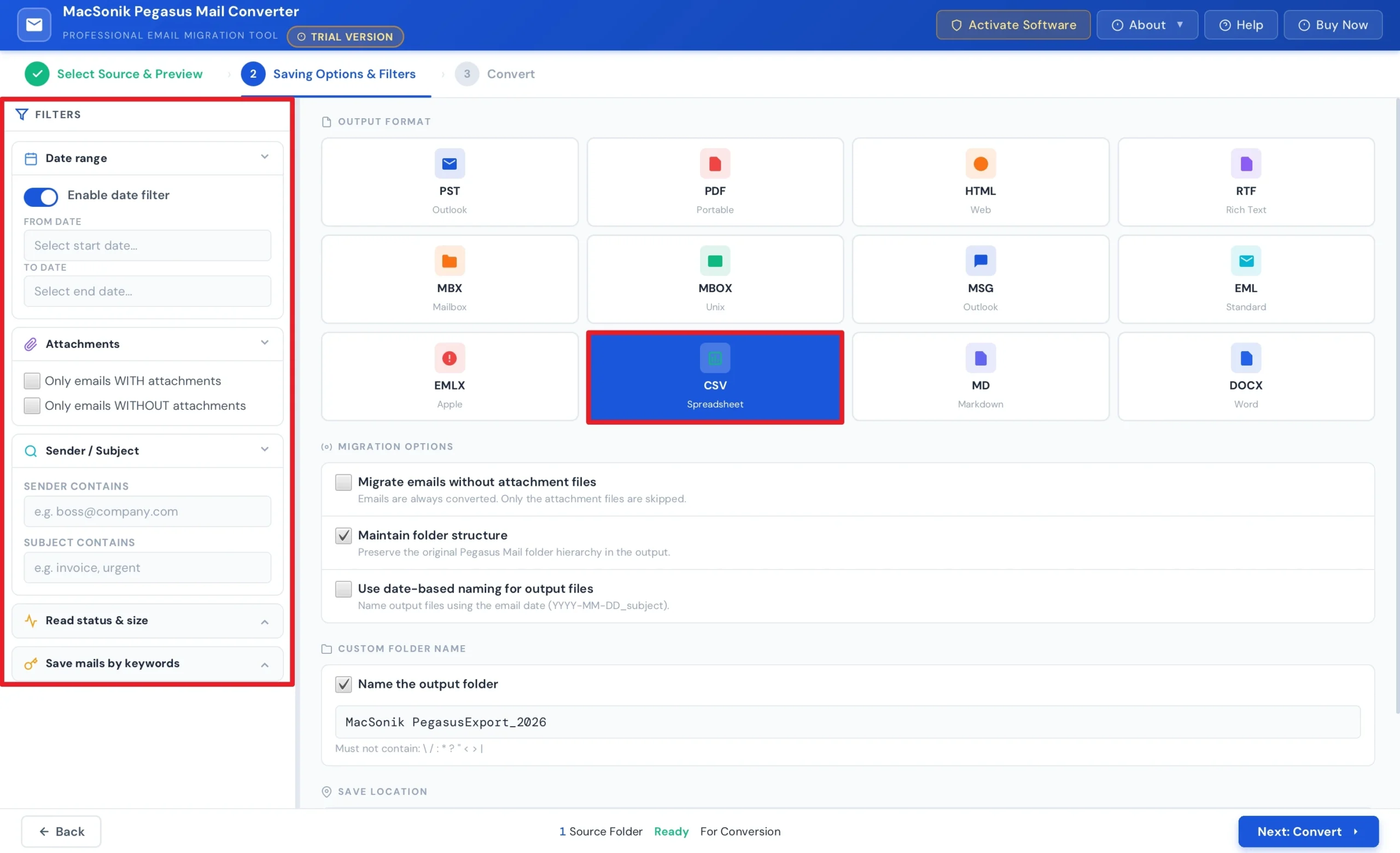Select the EMLX Apple format icon
The height and width of the screenshot is (853, 1400).
450,358
